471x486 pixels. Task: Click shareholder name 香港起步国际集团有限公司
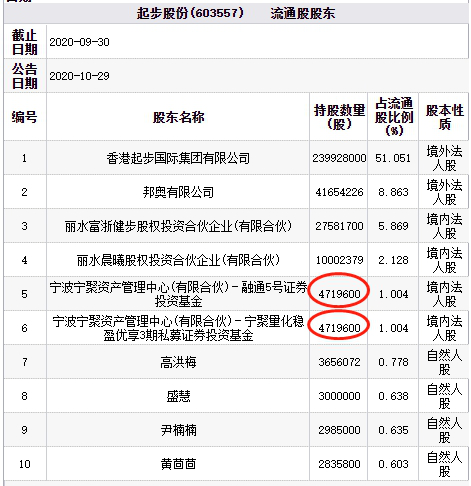click(178, 158)
